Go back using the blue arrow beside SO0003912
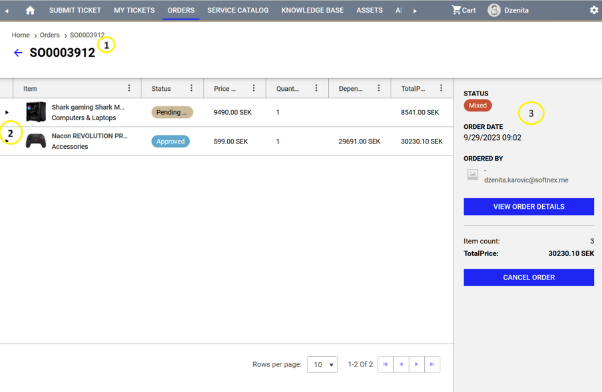The image size is (602, 392). click(18, 53)
